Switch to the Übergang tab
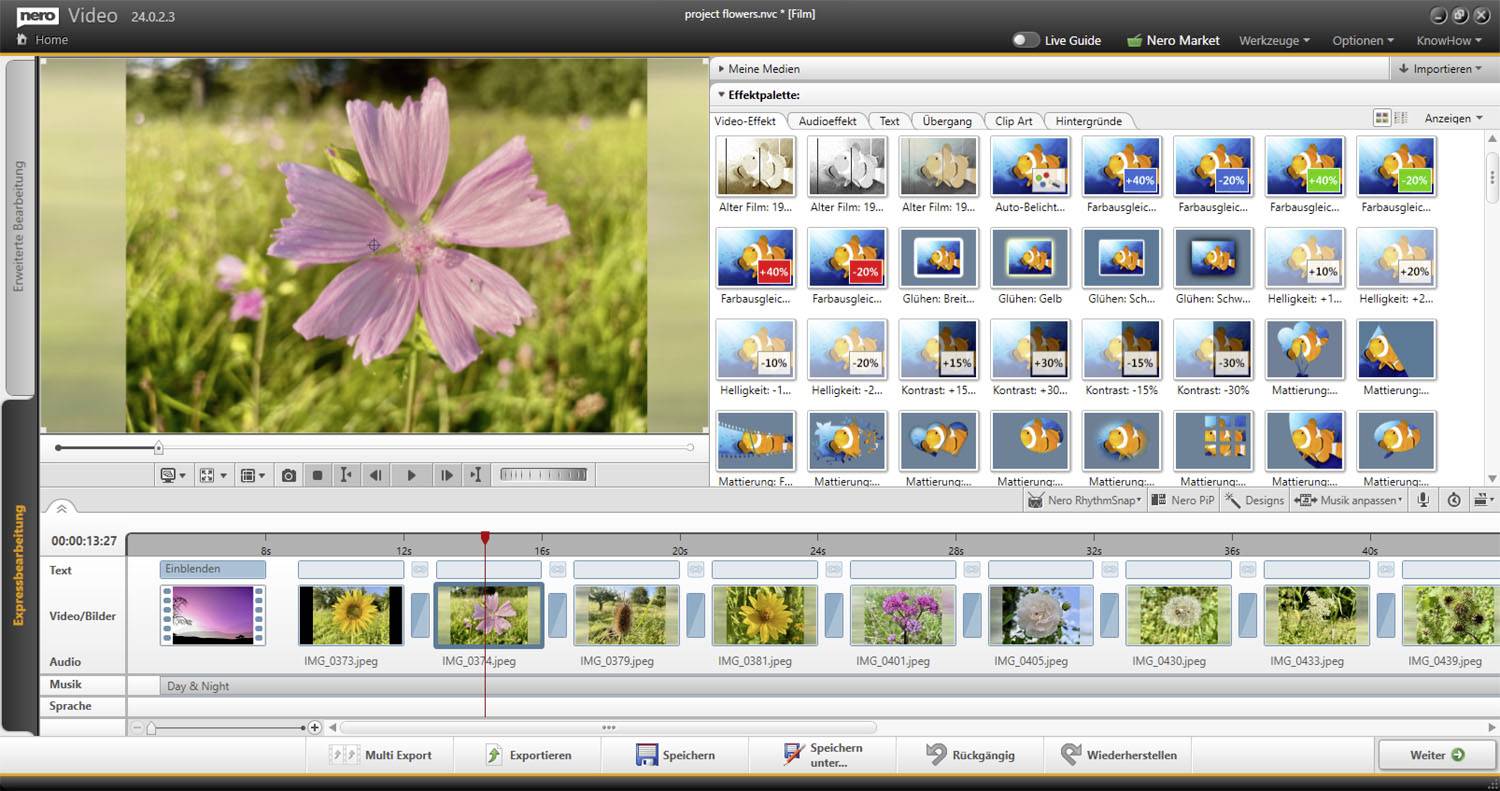Viewport: 1500px width, 791px height. (x=945, y=120)
